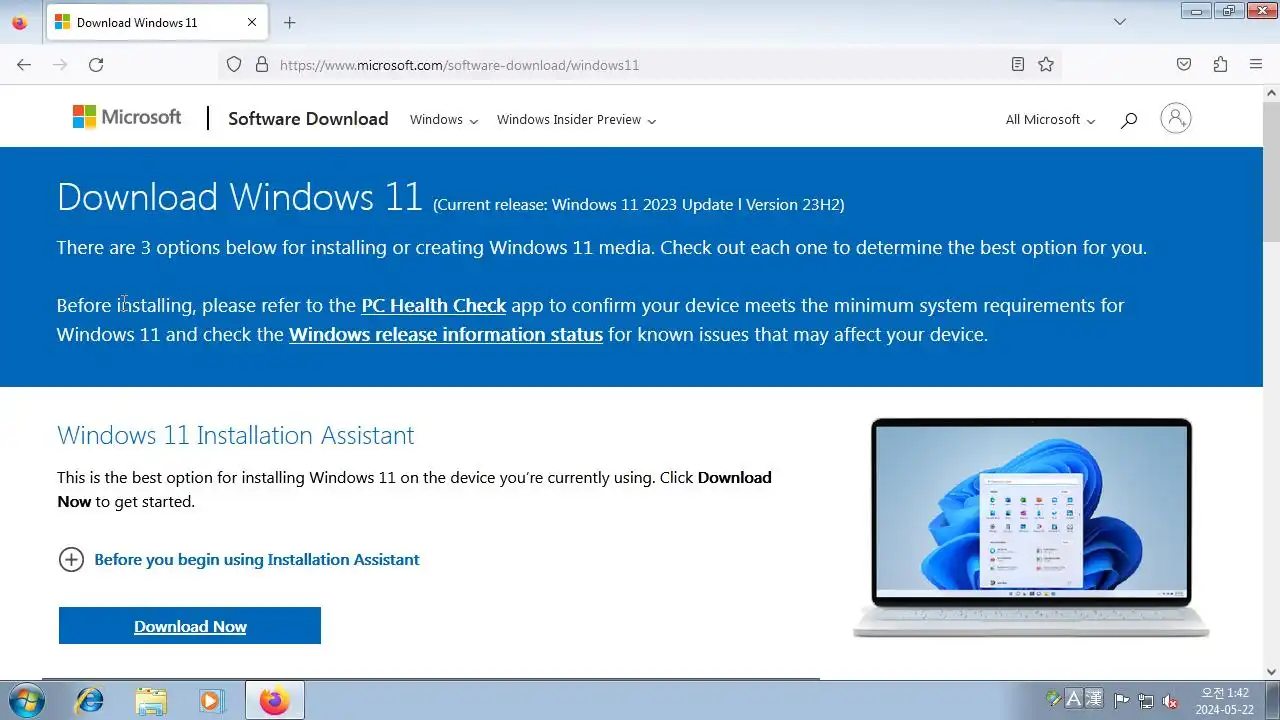The height and width of the screenshot is (720, 1280).
Task: Click the taskbar clock showing 1:42
Action: [1225, 700]
